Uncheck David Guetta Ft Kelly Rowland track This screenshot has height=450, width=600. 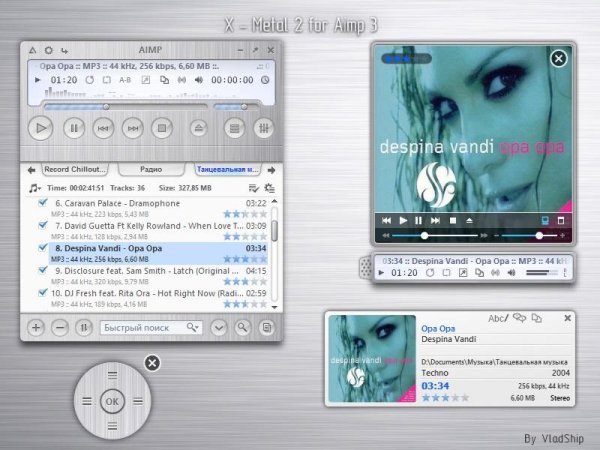[43, 225]
